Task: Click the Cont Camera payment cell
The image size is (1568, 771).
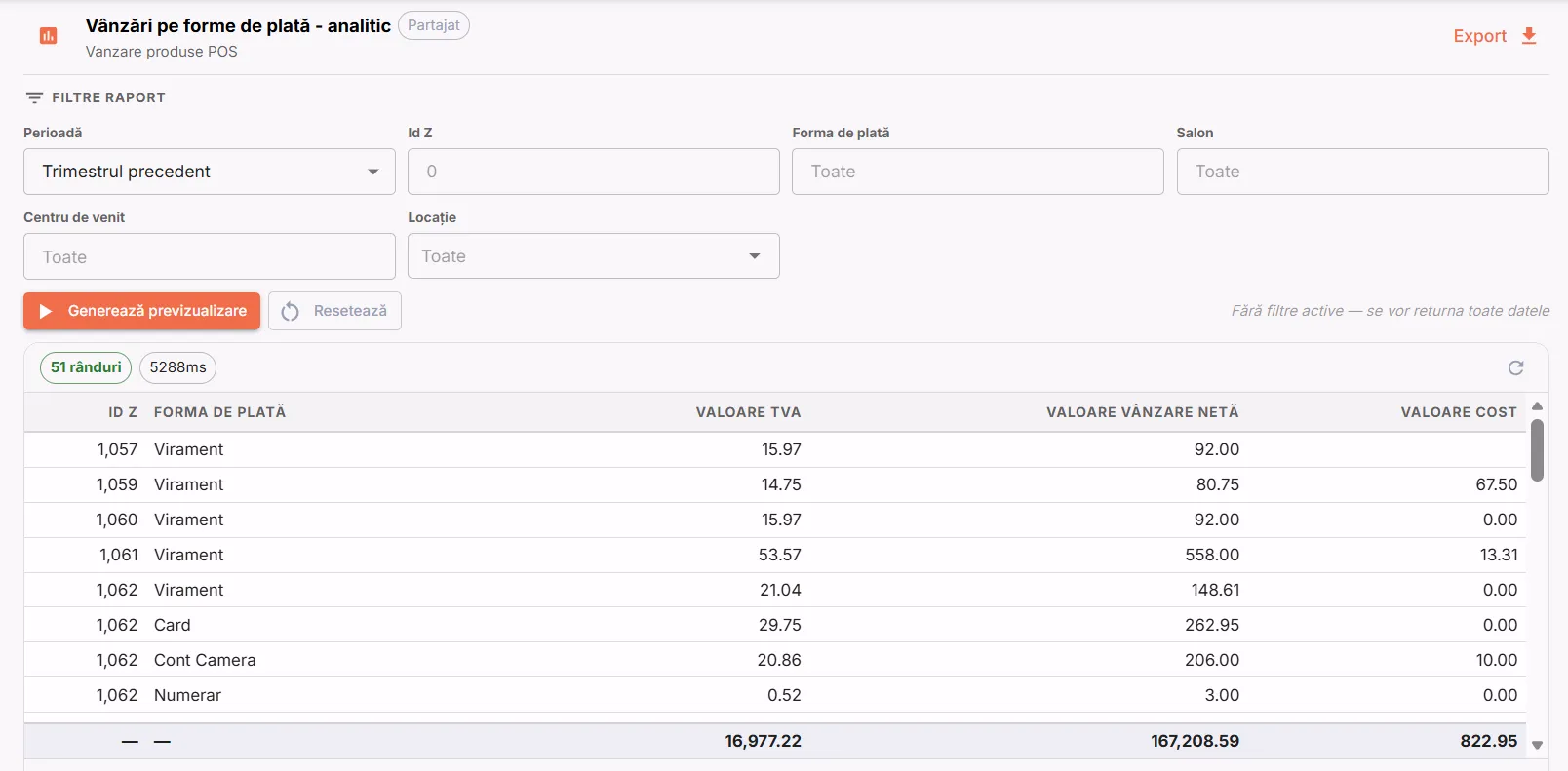Action: 205,660
